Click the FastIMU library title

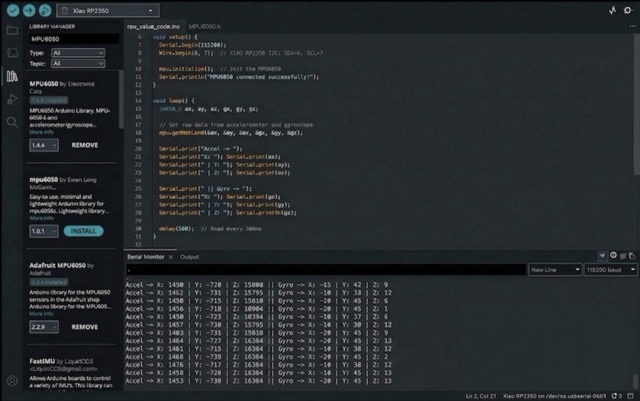click(x=42, y=361)
